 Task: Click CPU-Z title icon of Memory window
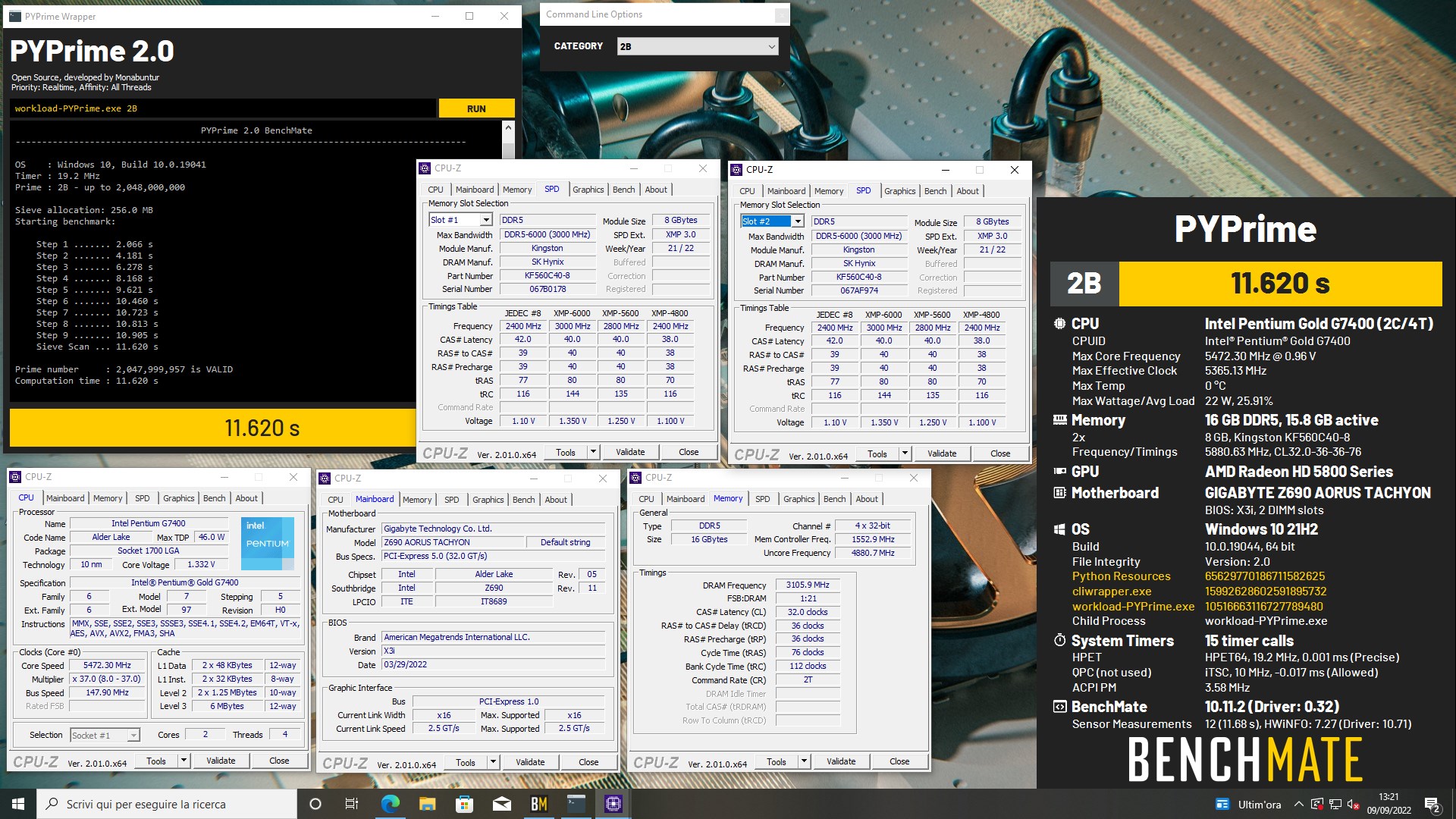pyautogui.click(x=635, y=478)
